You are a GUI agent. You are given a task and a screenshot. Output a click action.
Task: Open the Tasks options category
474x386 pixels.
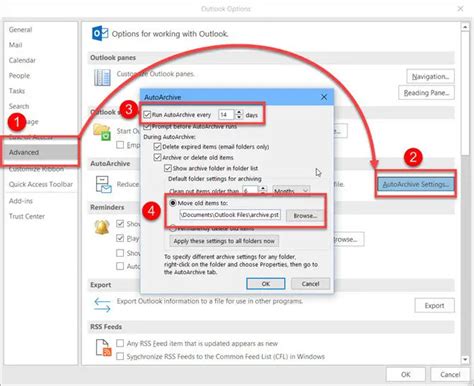tap(17, 91)
